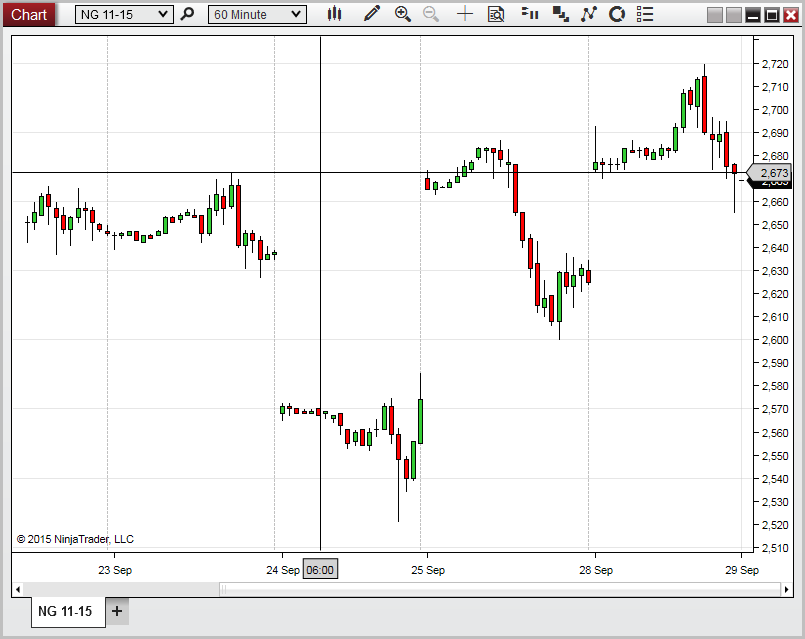Click the 2,650 price label
Viewport: 805px width, 639px height.
click(x=775, y=225)
